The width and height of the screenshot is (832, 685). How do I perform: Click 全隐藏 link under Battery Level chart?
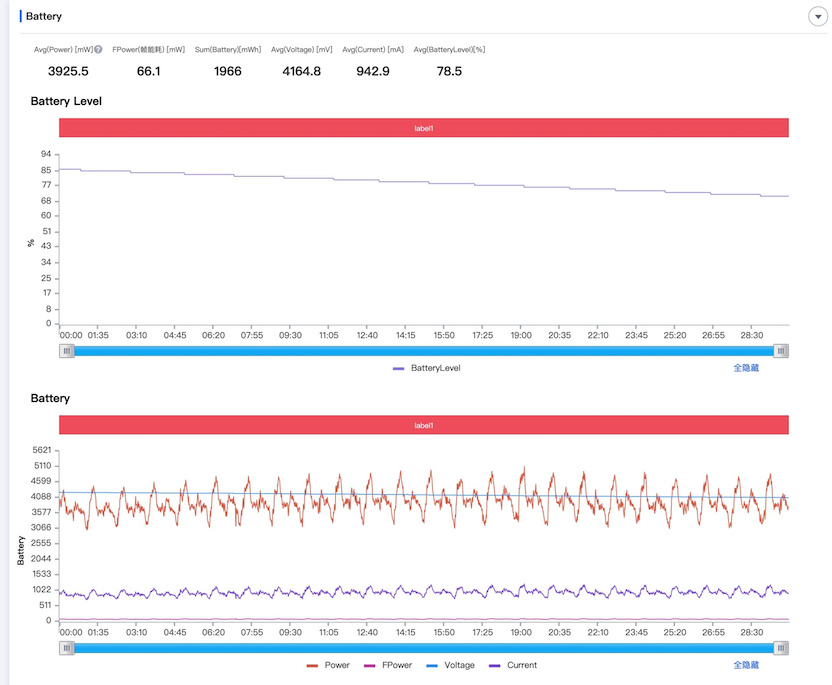pos(746,368)
